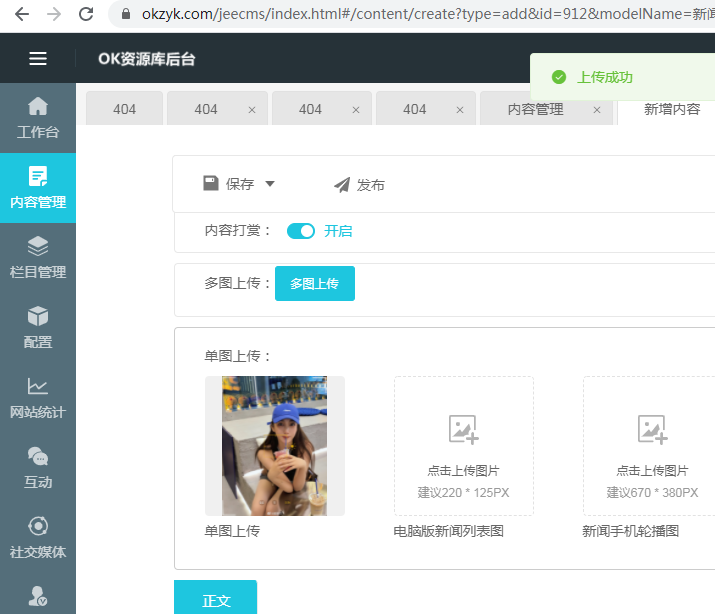Open 工作台 home in sidebar

pos(38,117)
